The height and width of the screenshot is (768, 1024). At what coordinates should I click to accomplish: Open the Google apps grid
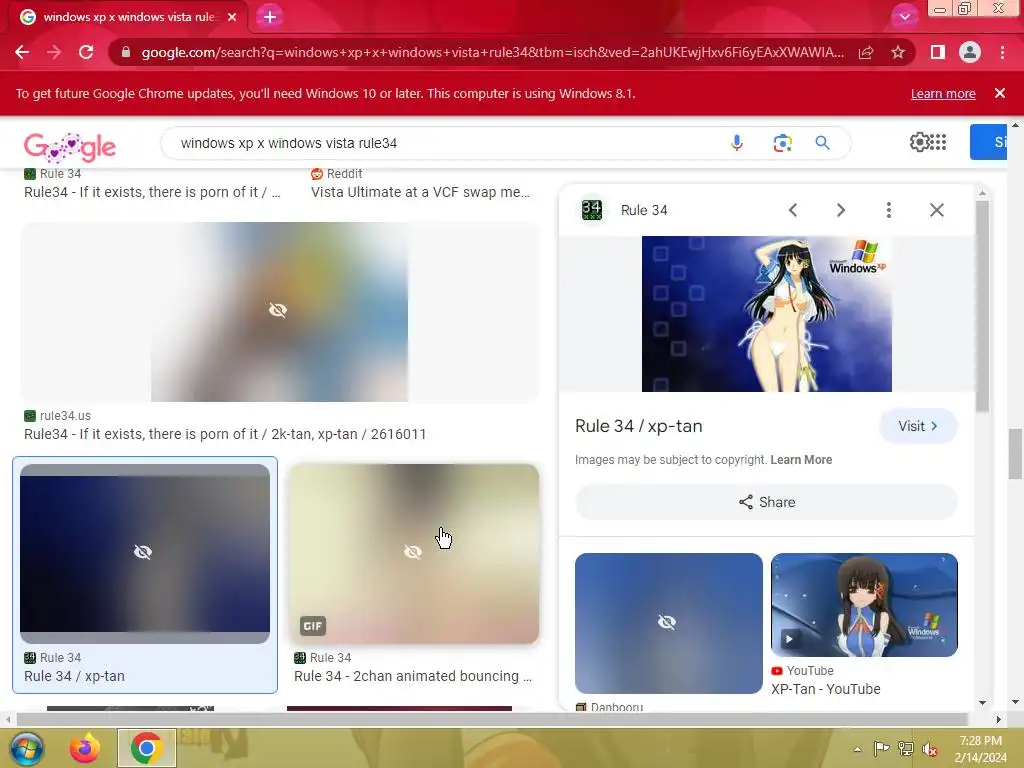tap(938, 142)
